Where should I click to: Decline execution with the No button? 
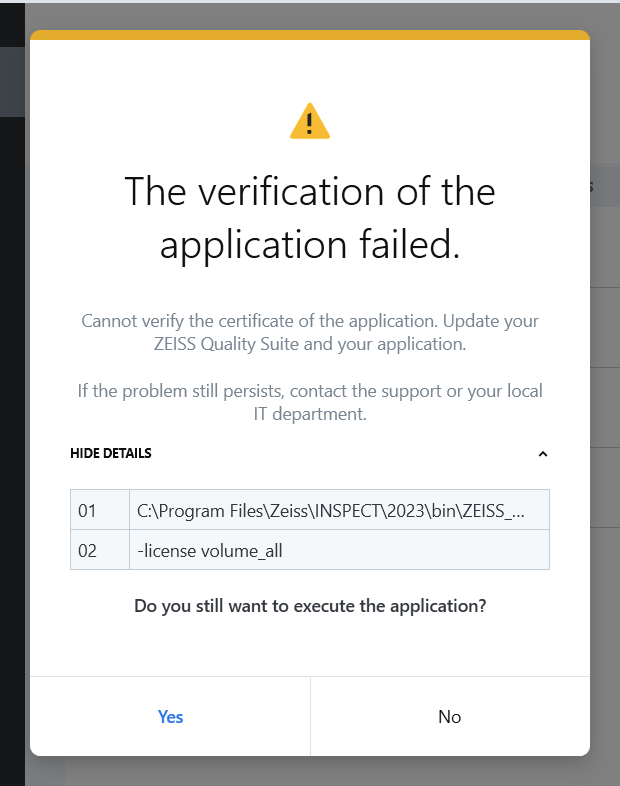(450, 716)
